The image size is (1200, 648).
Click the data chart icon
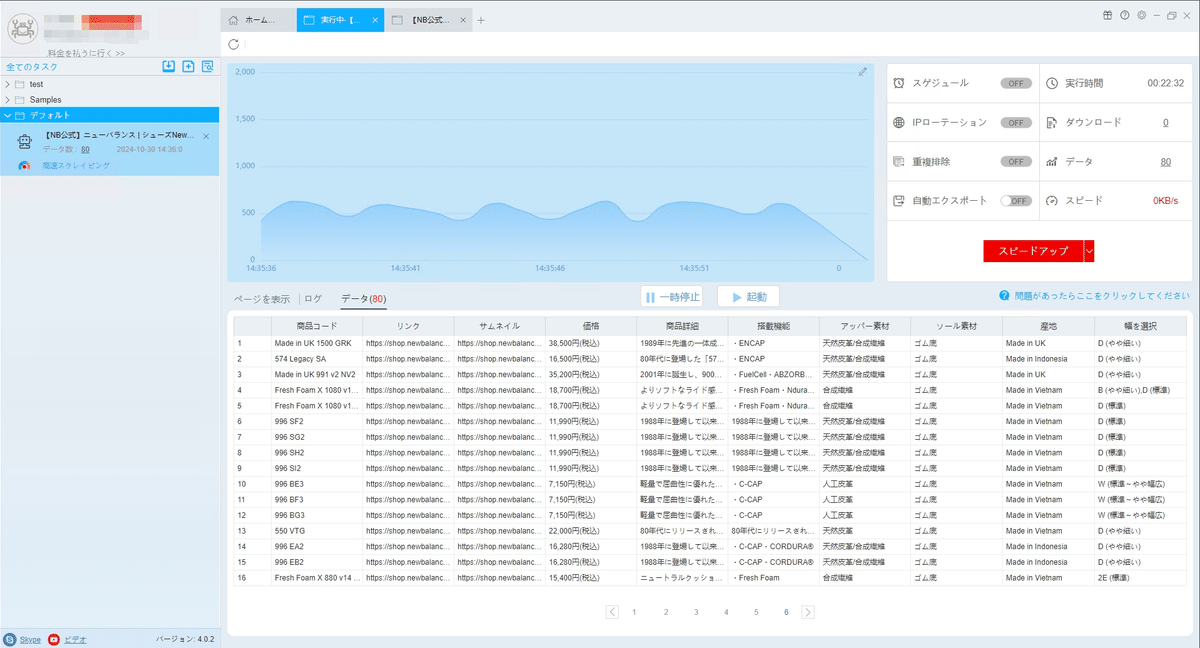tap(1052, 161)
